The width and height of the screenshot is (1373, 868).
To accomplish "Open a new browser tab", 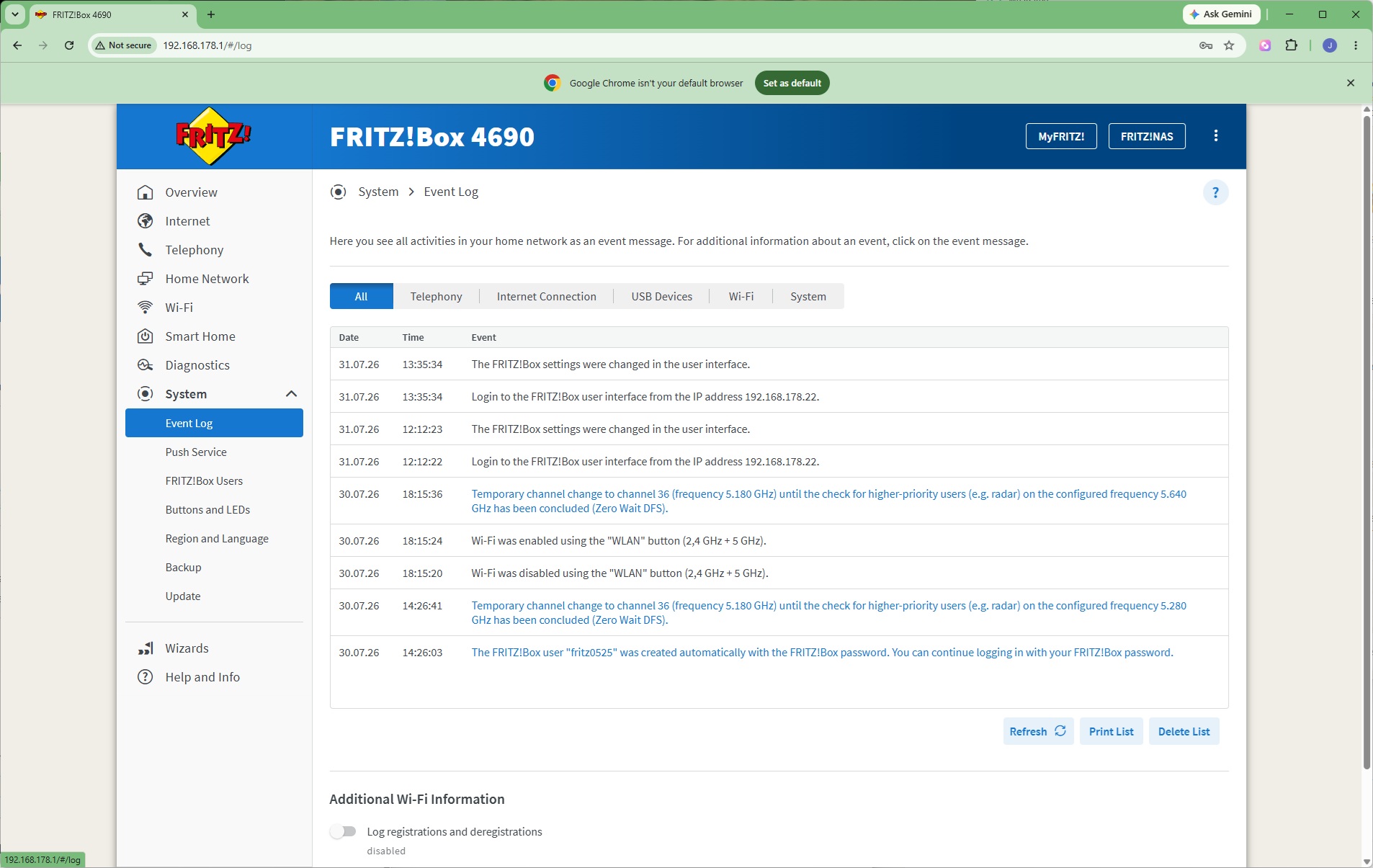I will (210, 14).
